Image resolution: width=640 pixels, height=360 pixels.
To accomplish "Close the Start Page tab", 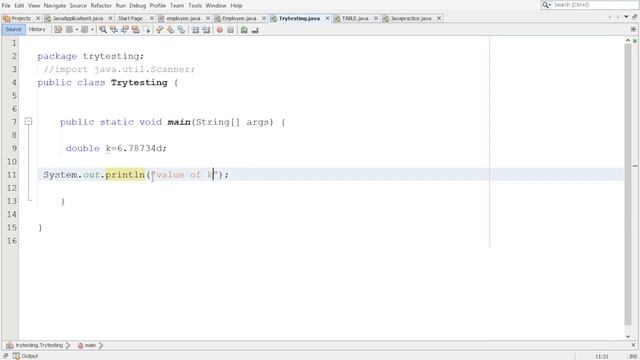I will pos(152,18).
